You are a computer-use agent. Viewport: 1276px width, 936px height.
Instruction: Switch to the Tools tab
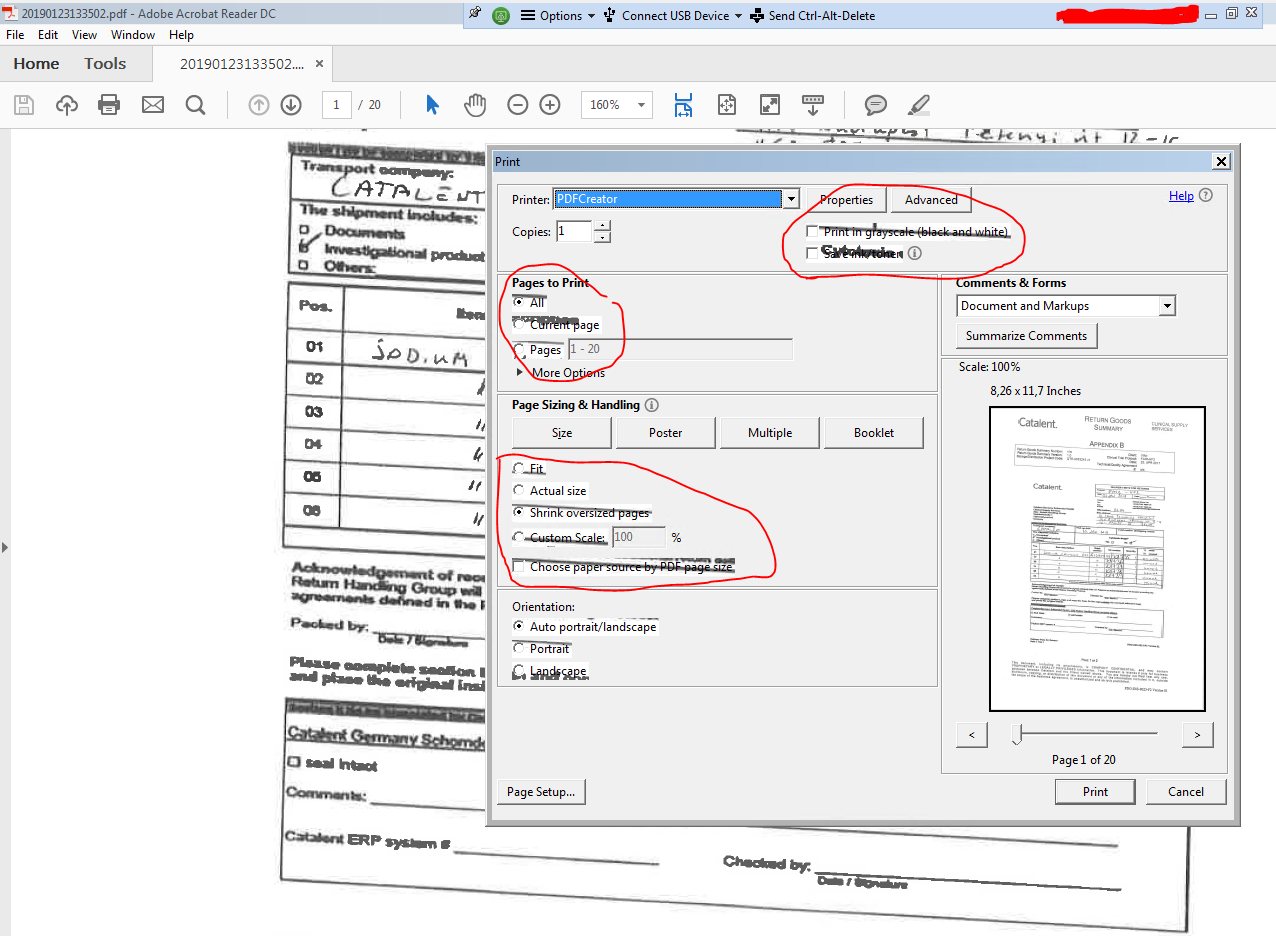pyautogui.click(x=105, y=64)
